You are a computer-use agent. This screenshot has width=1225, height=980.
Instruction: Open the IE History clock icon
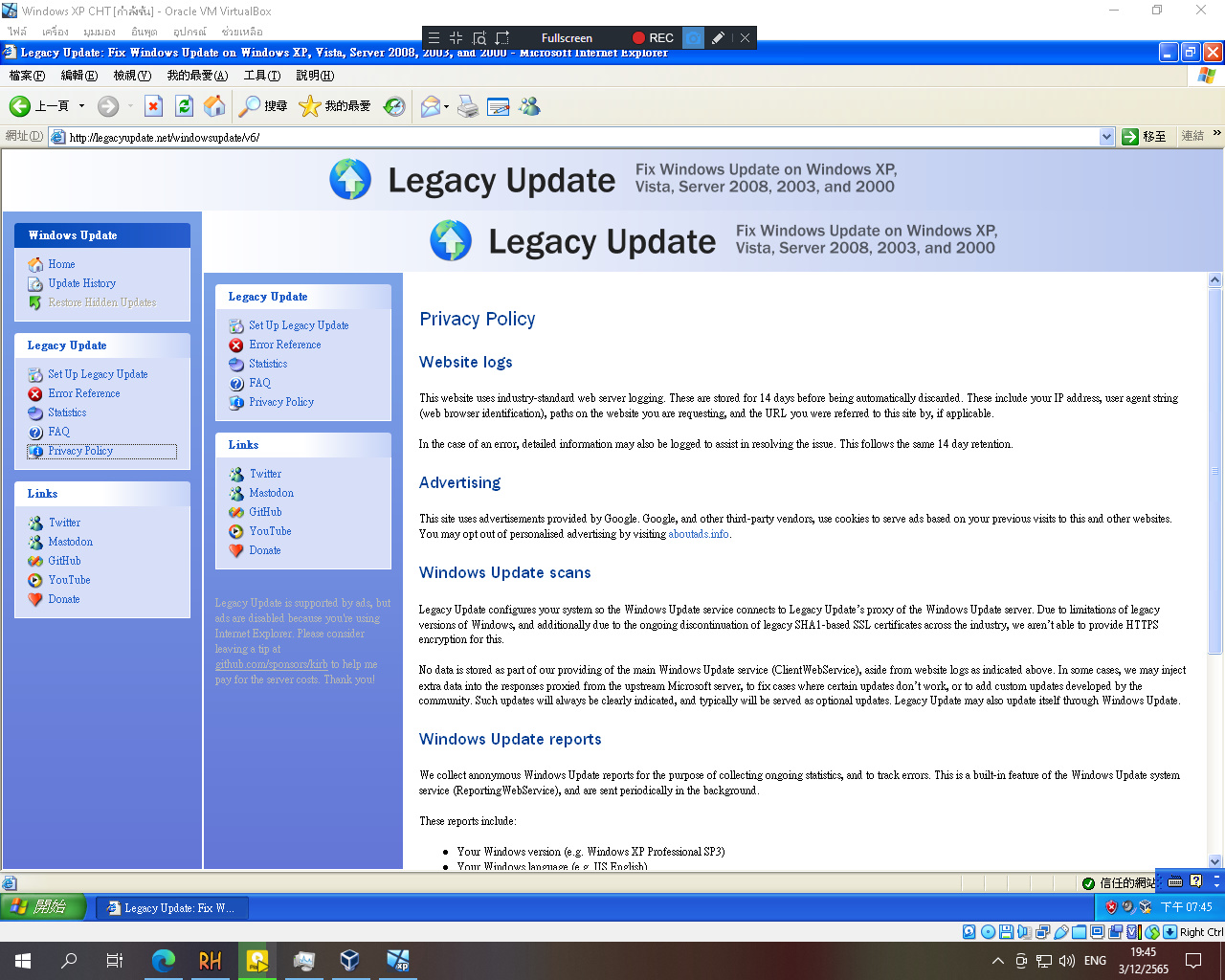point(394,106)
